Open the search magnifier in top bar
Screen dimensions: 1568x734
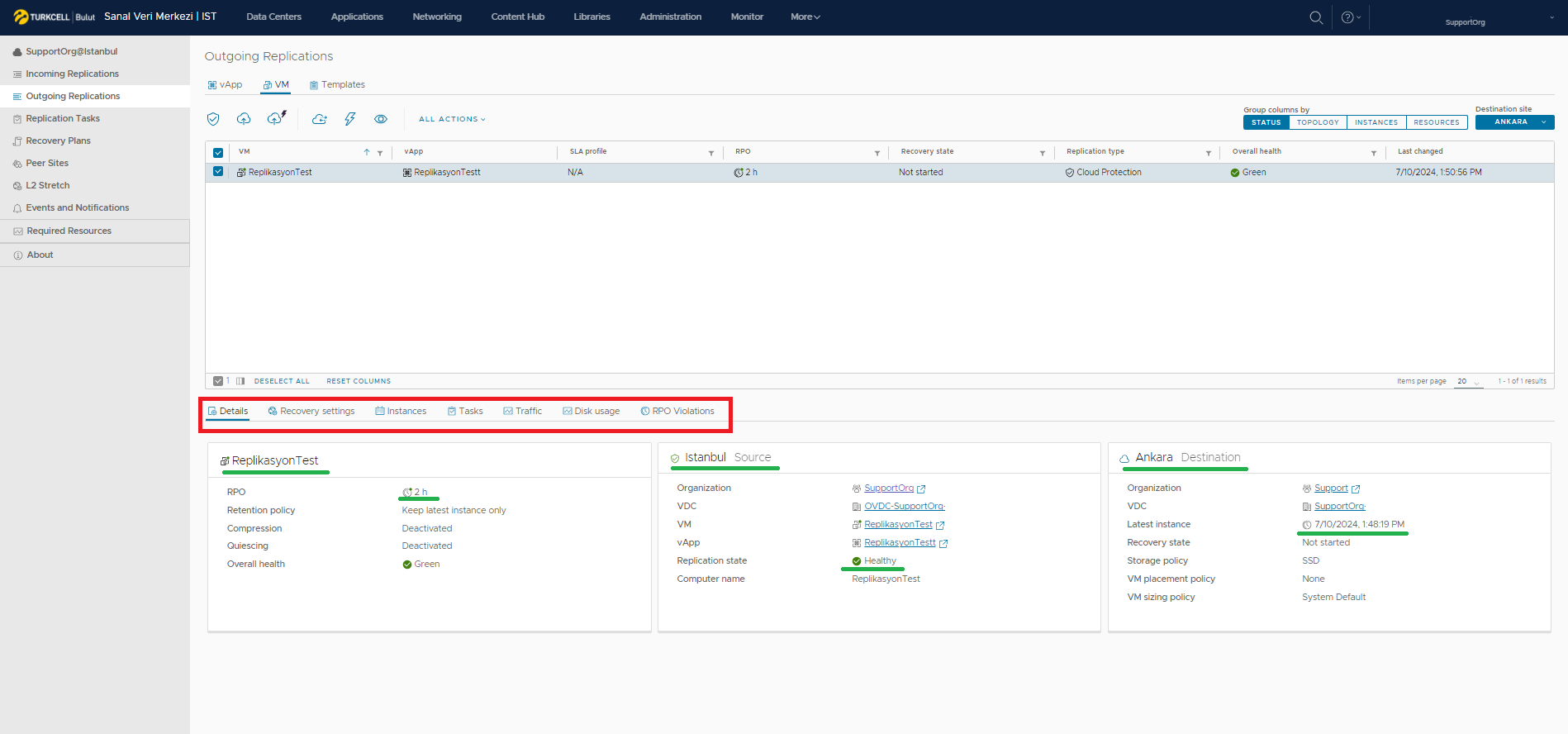tap(1316, 17)
